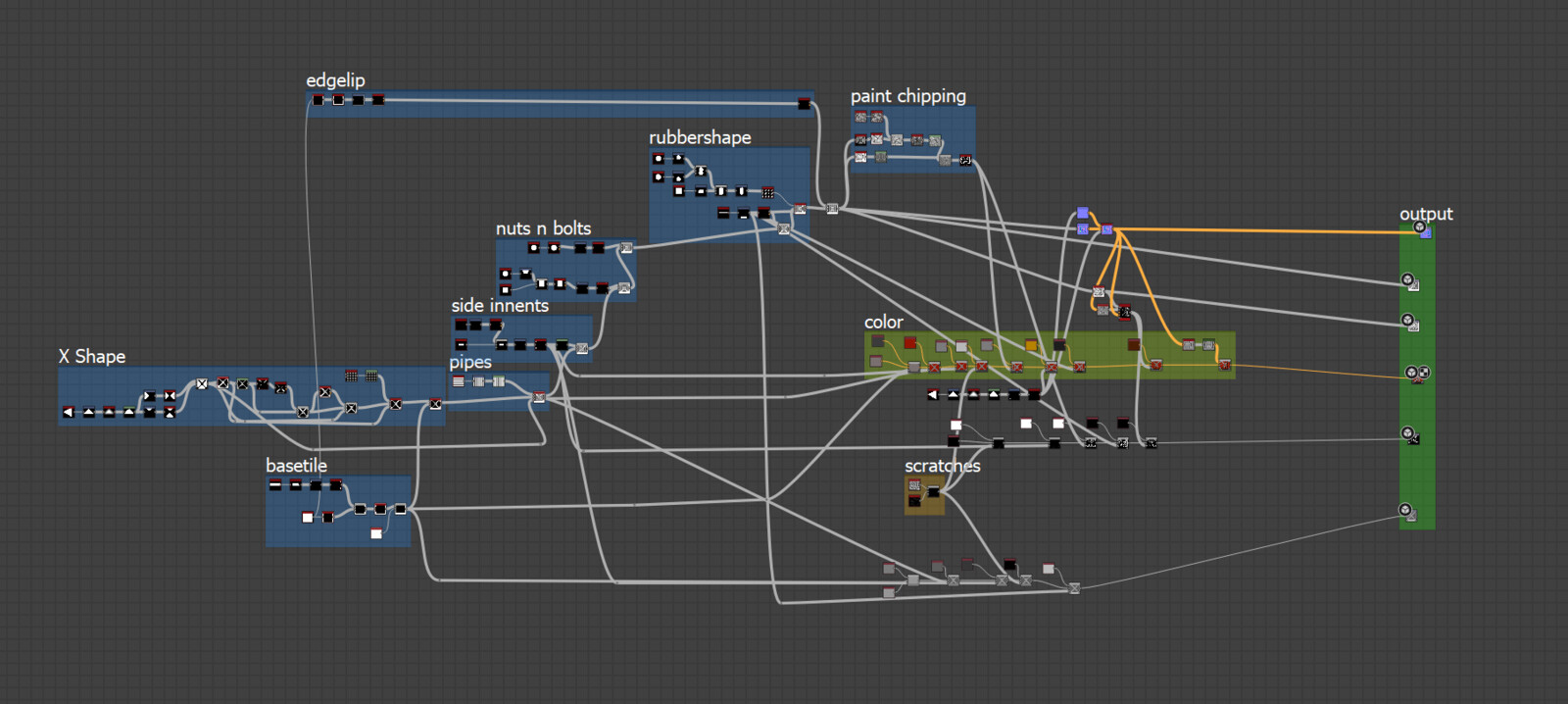Select the grid pattern node in rubbershape frame

(x=767, y=192)
